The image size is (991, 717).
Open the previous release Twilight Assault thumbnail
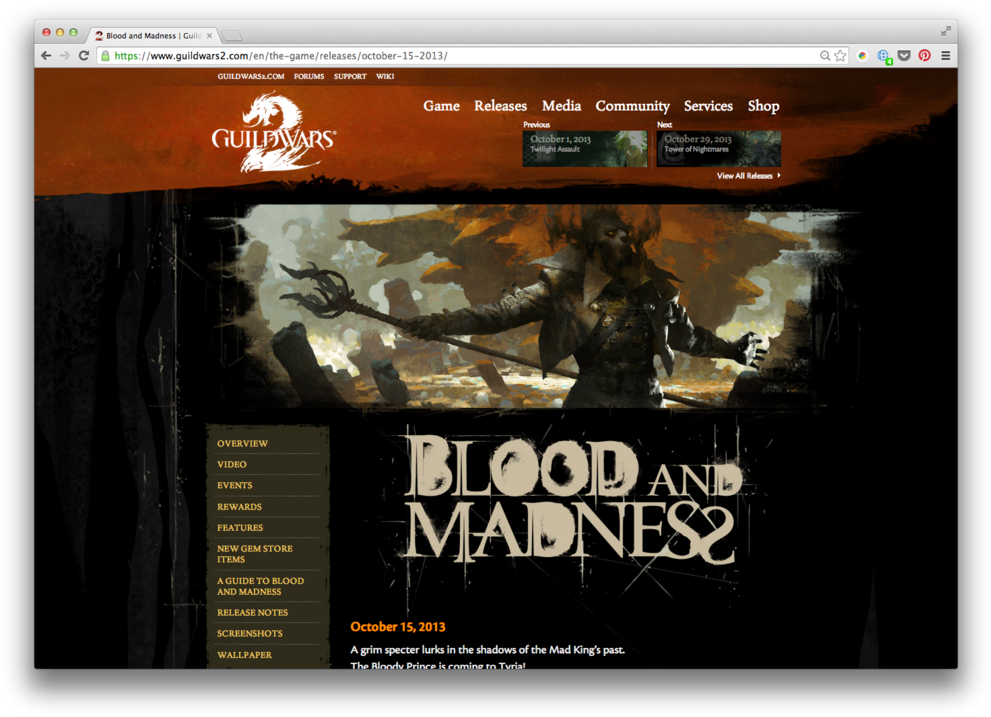(x=585, y=149)
